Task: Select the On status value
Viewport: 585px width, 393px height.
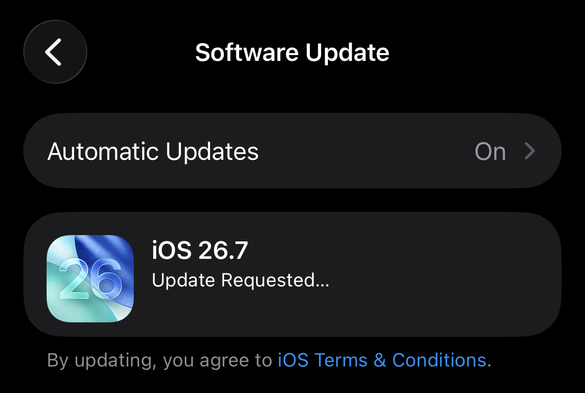Action: (x=490, y=152)
